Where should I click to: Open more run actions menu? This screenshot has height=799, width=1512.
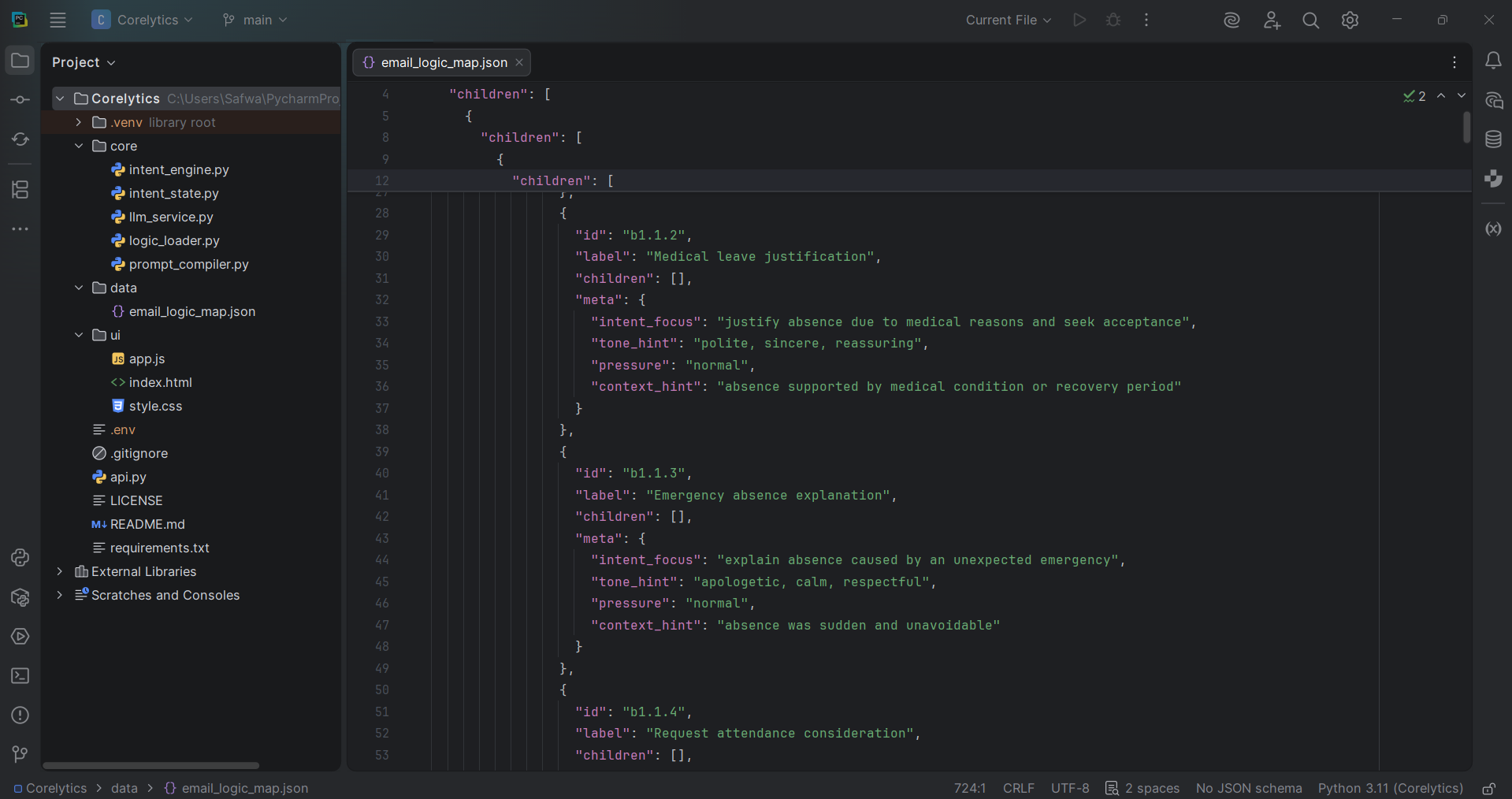(1146, 20)
